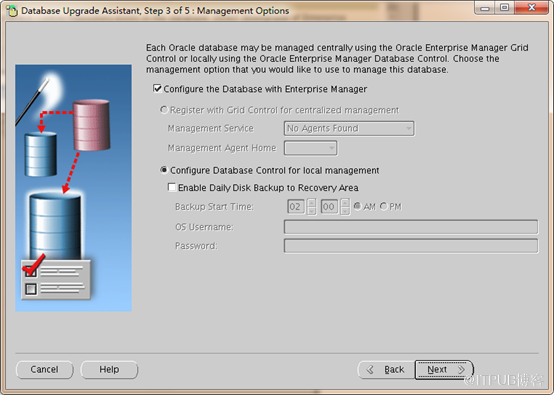This screenshot has height=395, width=554.
Task: Select the AM radio button
Action: tap(358, 206)
